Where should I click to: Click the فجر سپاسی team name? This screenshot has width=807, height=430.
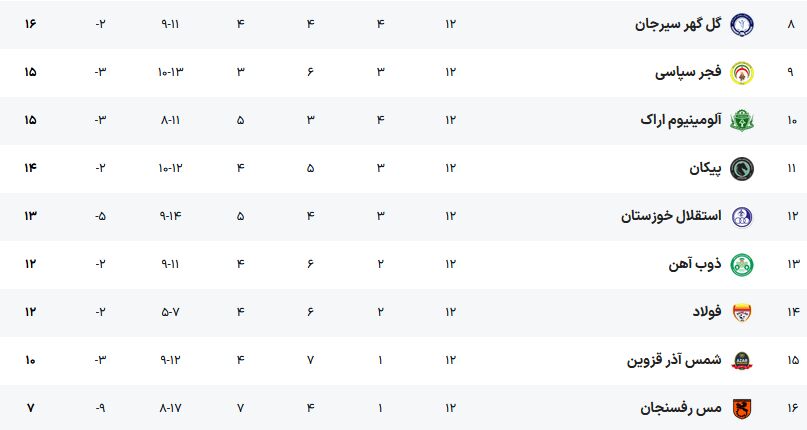[689, 72]
